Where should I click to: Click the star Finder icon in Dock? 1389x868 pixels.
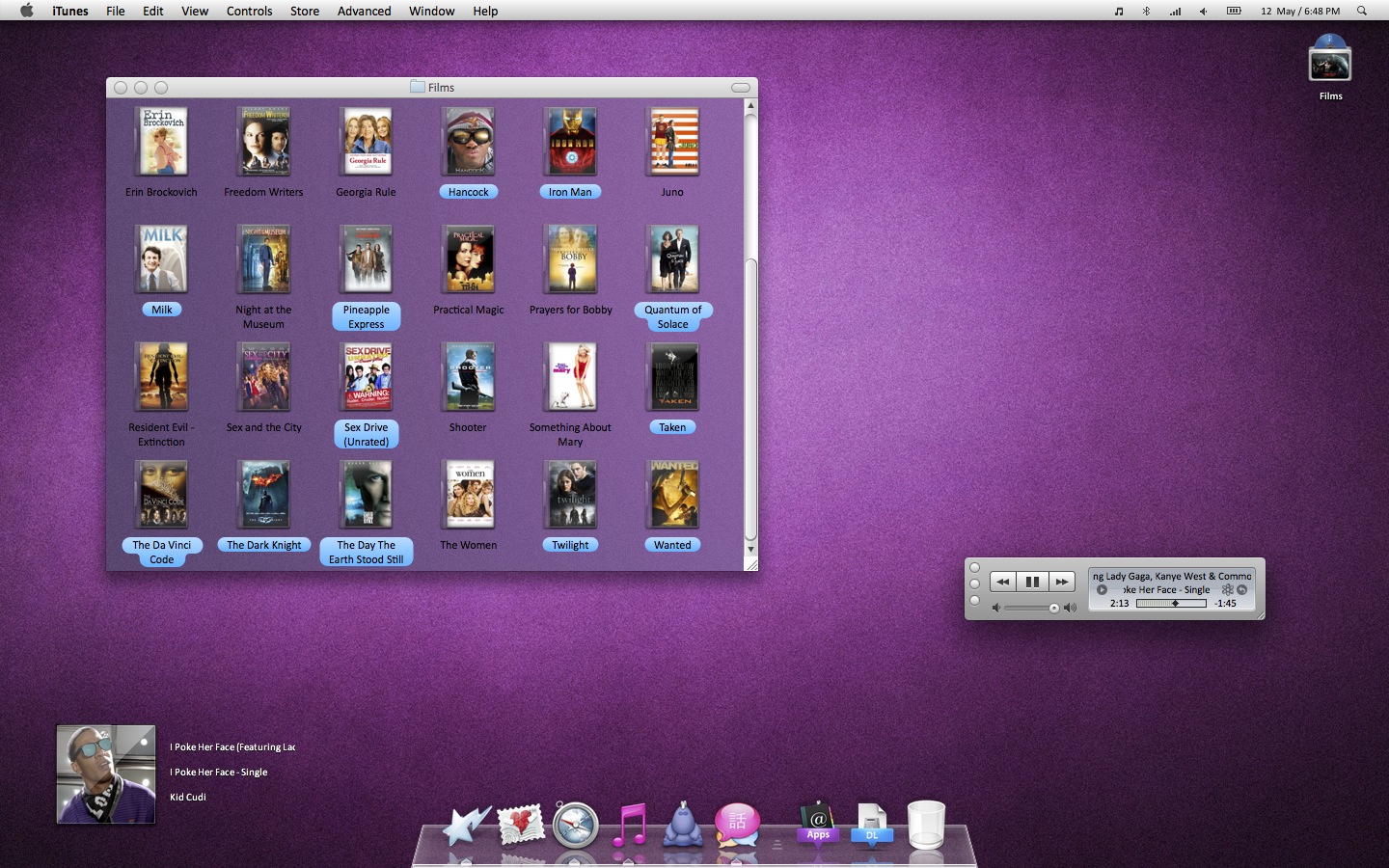coord(467,827)
